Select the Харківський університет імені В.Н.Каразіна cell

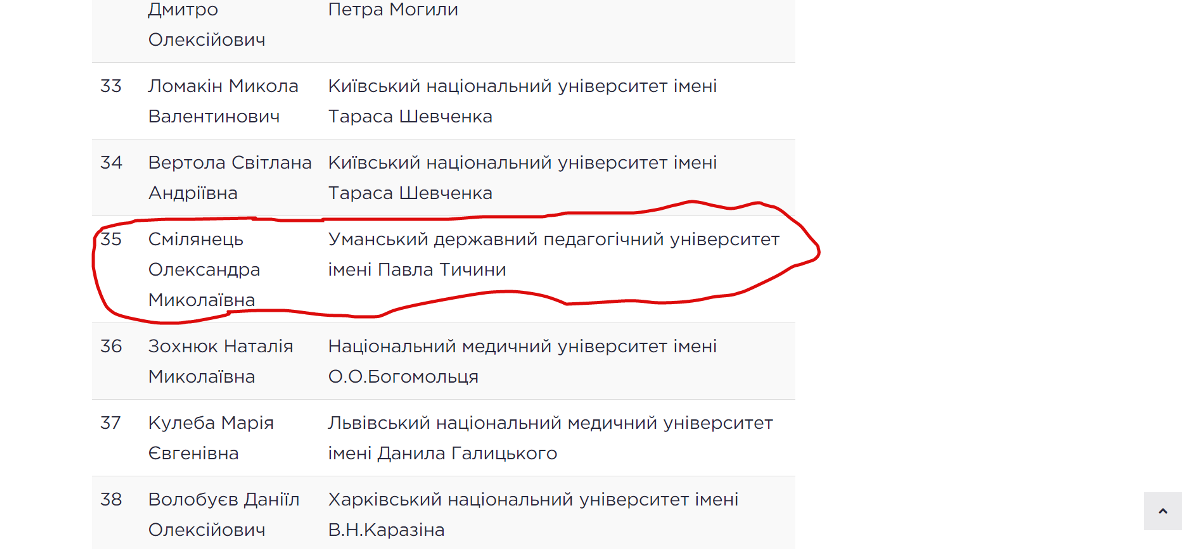click(533, 514)
